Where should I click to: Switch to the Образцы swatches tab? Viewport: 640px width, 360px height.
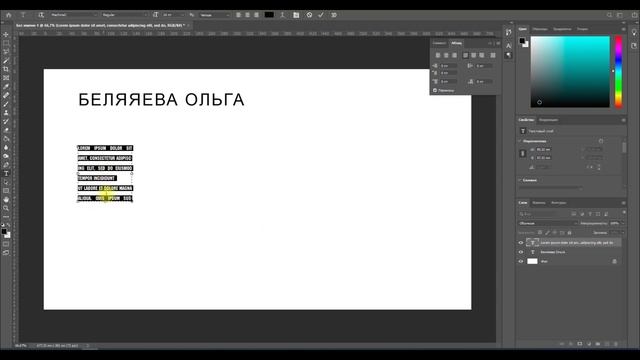coord(540,29)
